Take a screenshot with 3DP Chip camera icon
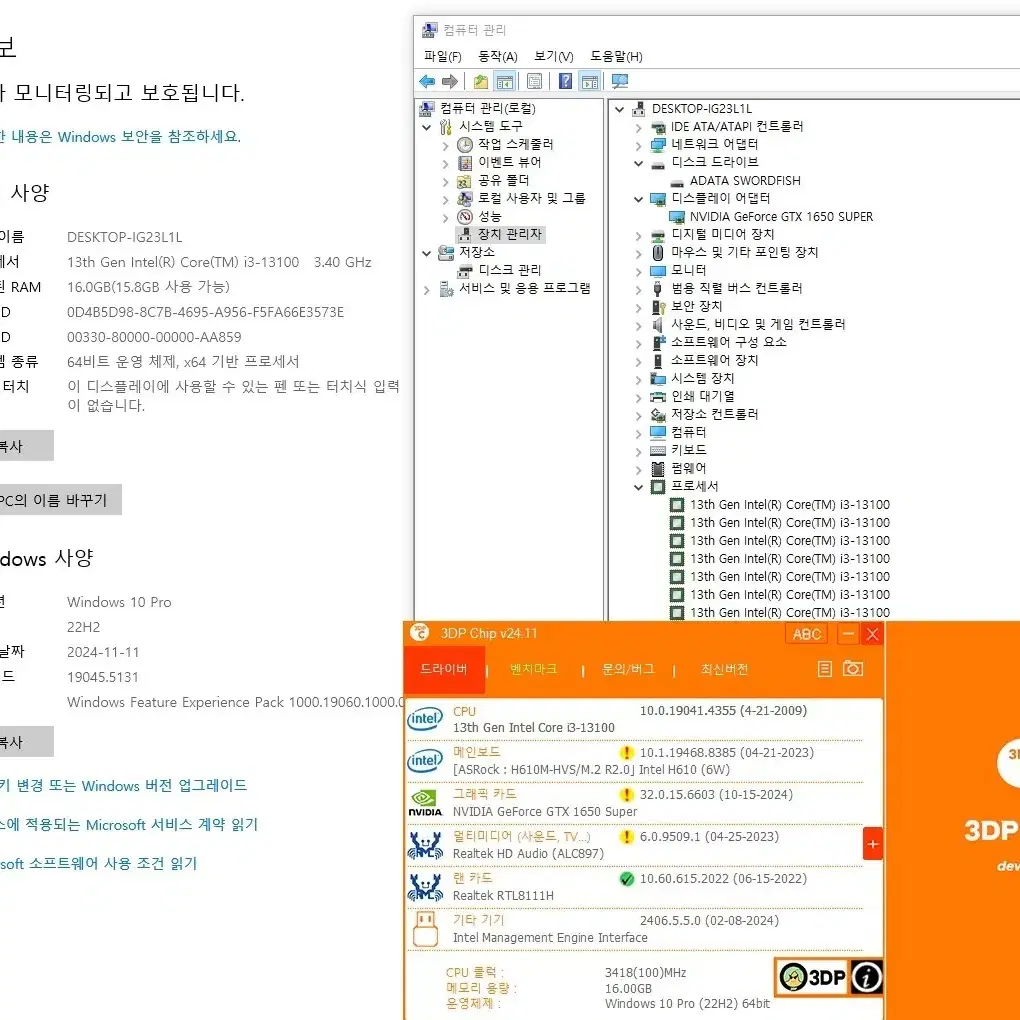The image size is (1020, 1020). click(x=852, y=669)
